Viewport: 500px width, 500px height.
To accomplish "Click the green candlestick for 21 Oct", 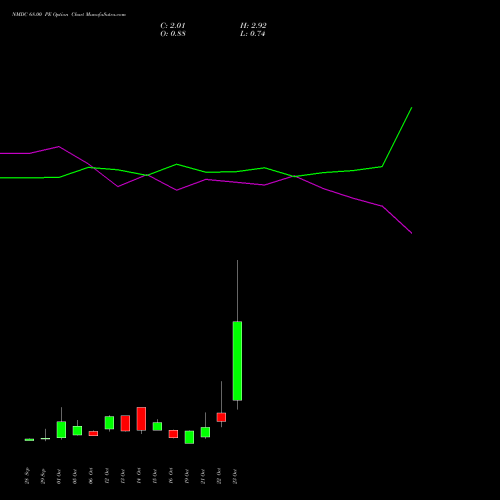I will pos(205,432).
